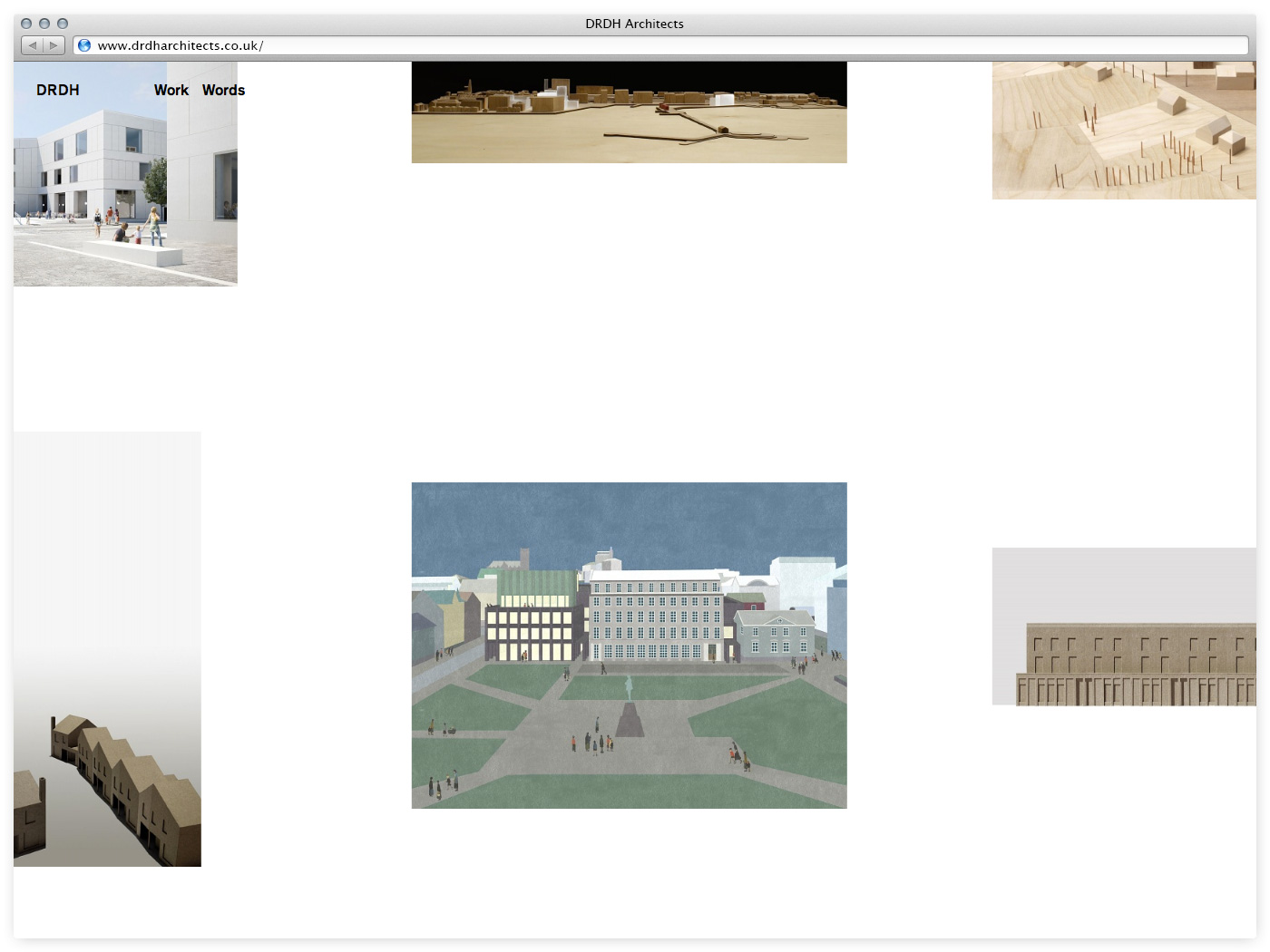Viewport: 1270px width, 952px height.
Task: Minimize the browser window
Action: [44, 24]
